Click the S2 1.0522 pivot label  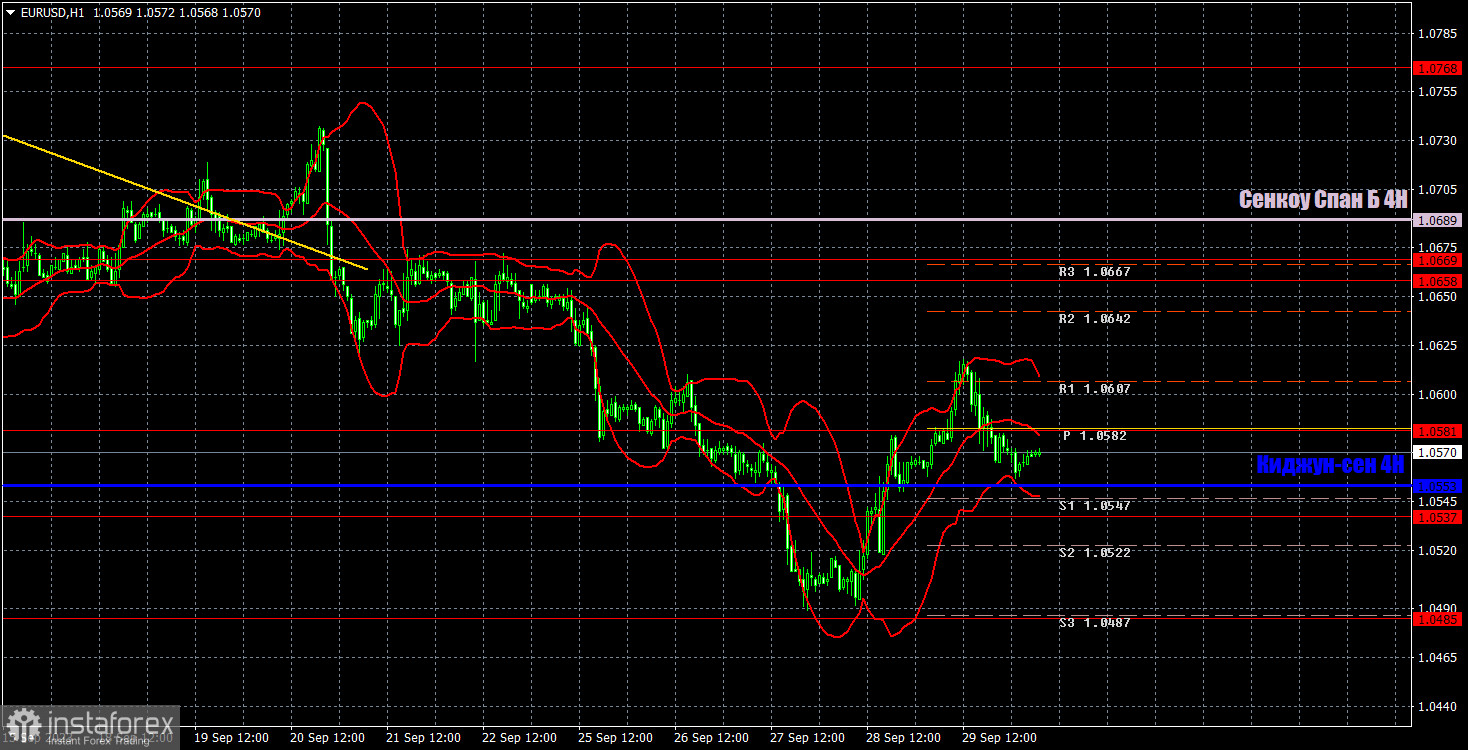point(1095,552)
